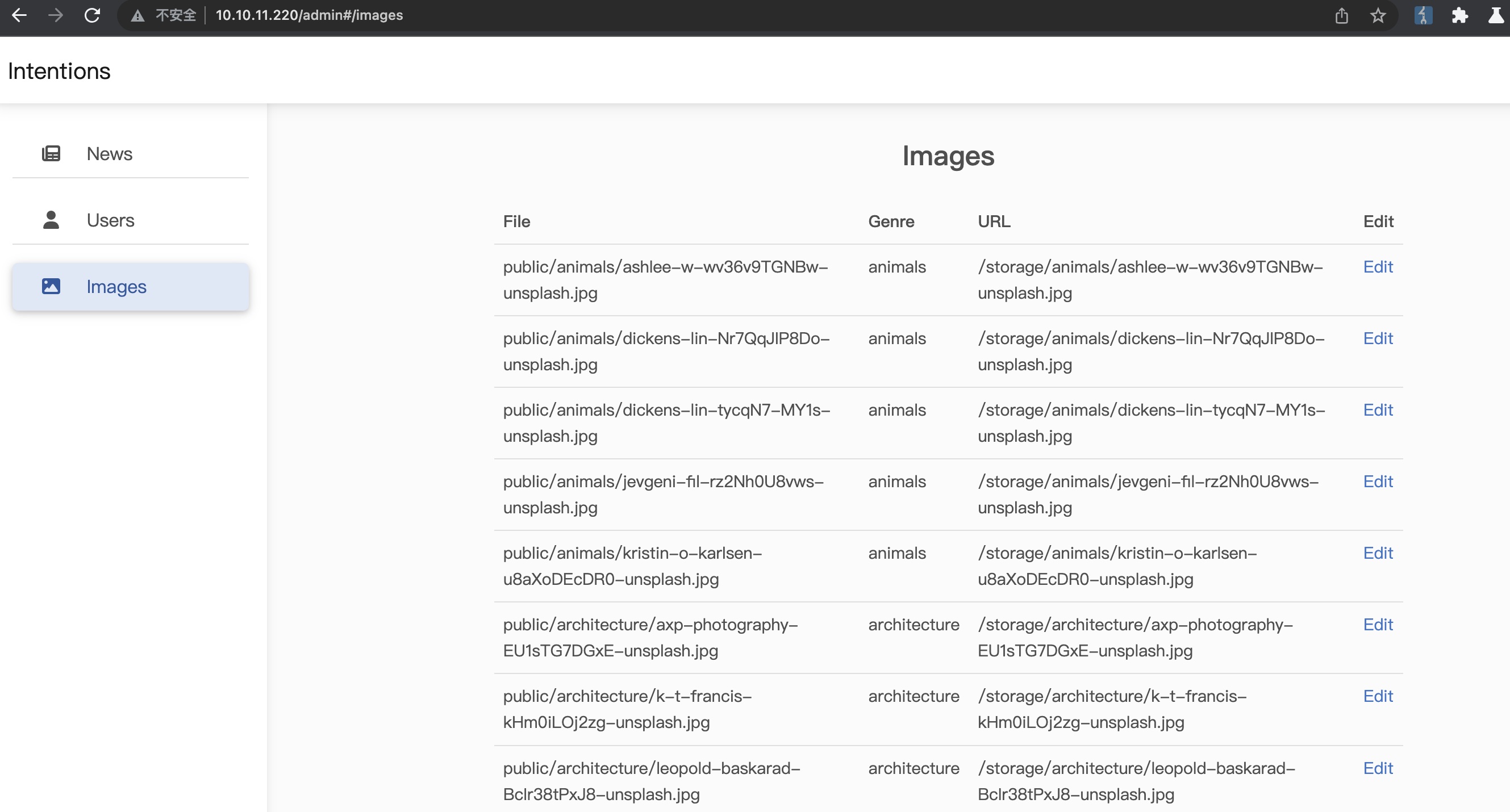Open the extensions puzzle piece icon
The height and width of the screenshot is (812, 1510).
pos(1459,15)
